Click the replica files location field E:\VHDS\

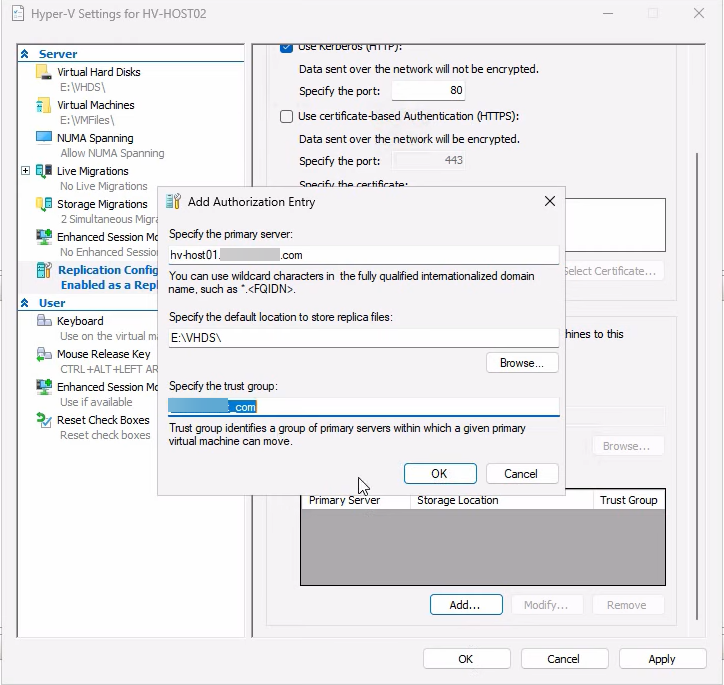(363, 338)
